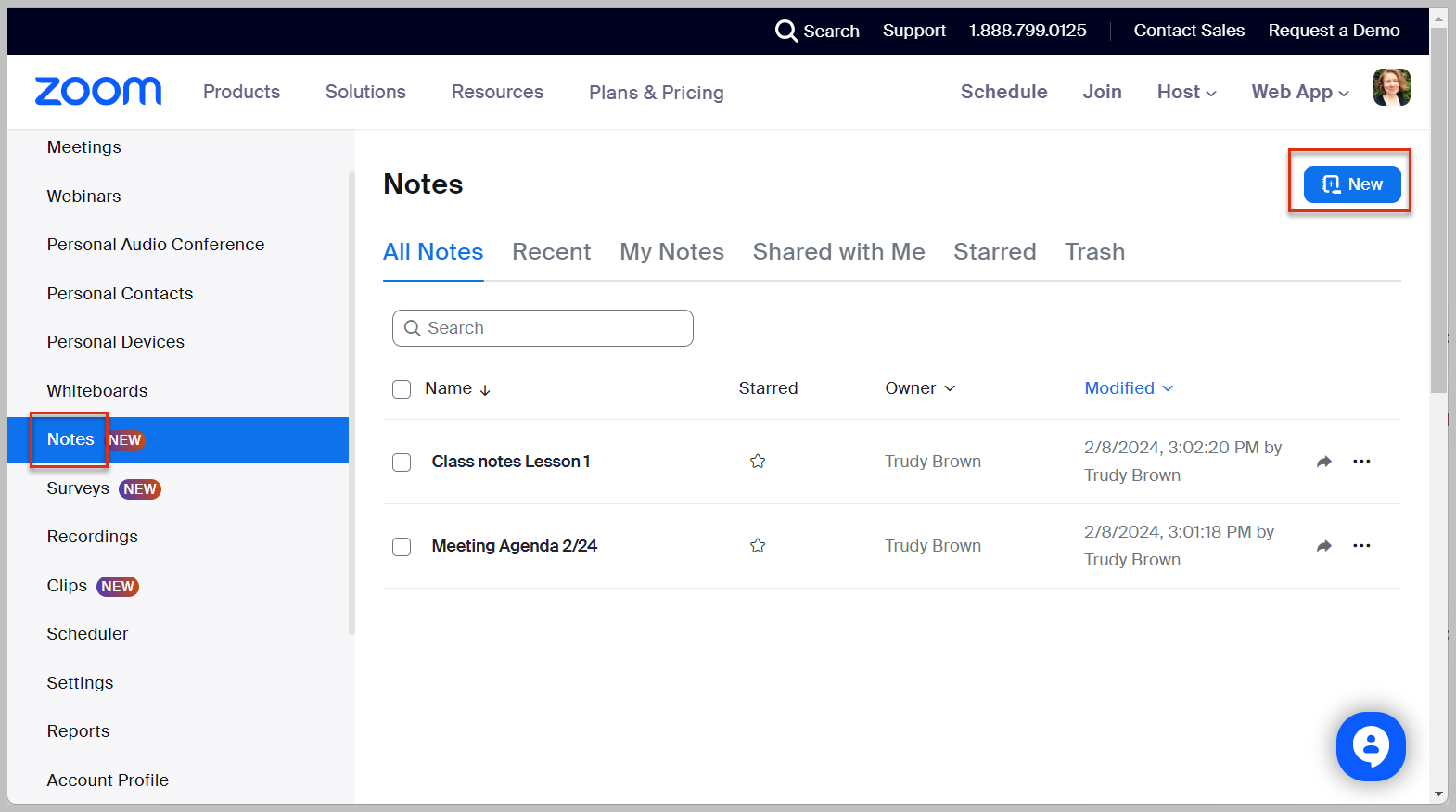Check the Meeting Agenda 2/24 checkbox
The image size is (1456, 812).
pyautogui.click(x=402, y=547)
